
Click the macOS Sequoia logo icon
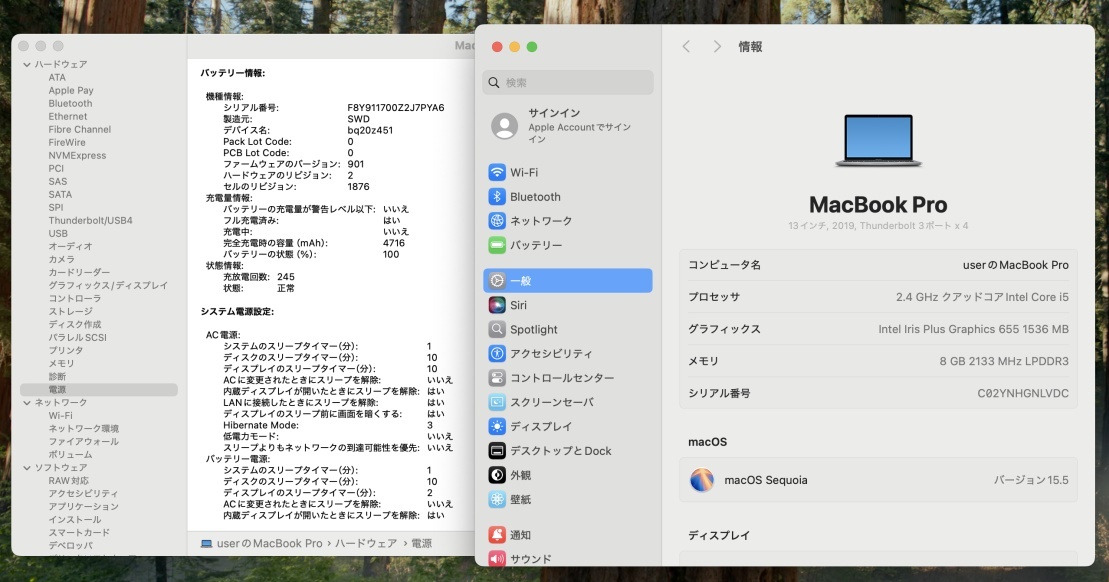[702, 480]
